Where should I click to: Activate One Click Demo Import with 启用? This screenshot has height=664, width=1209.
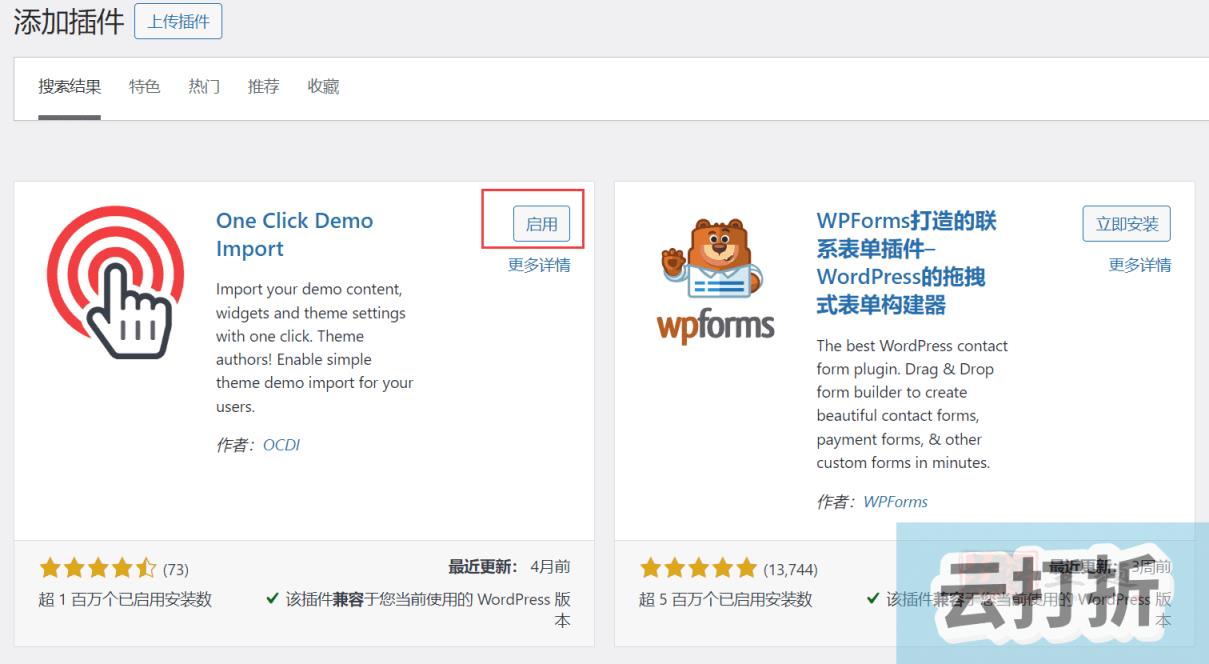tap(542, 224)
